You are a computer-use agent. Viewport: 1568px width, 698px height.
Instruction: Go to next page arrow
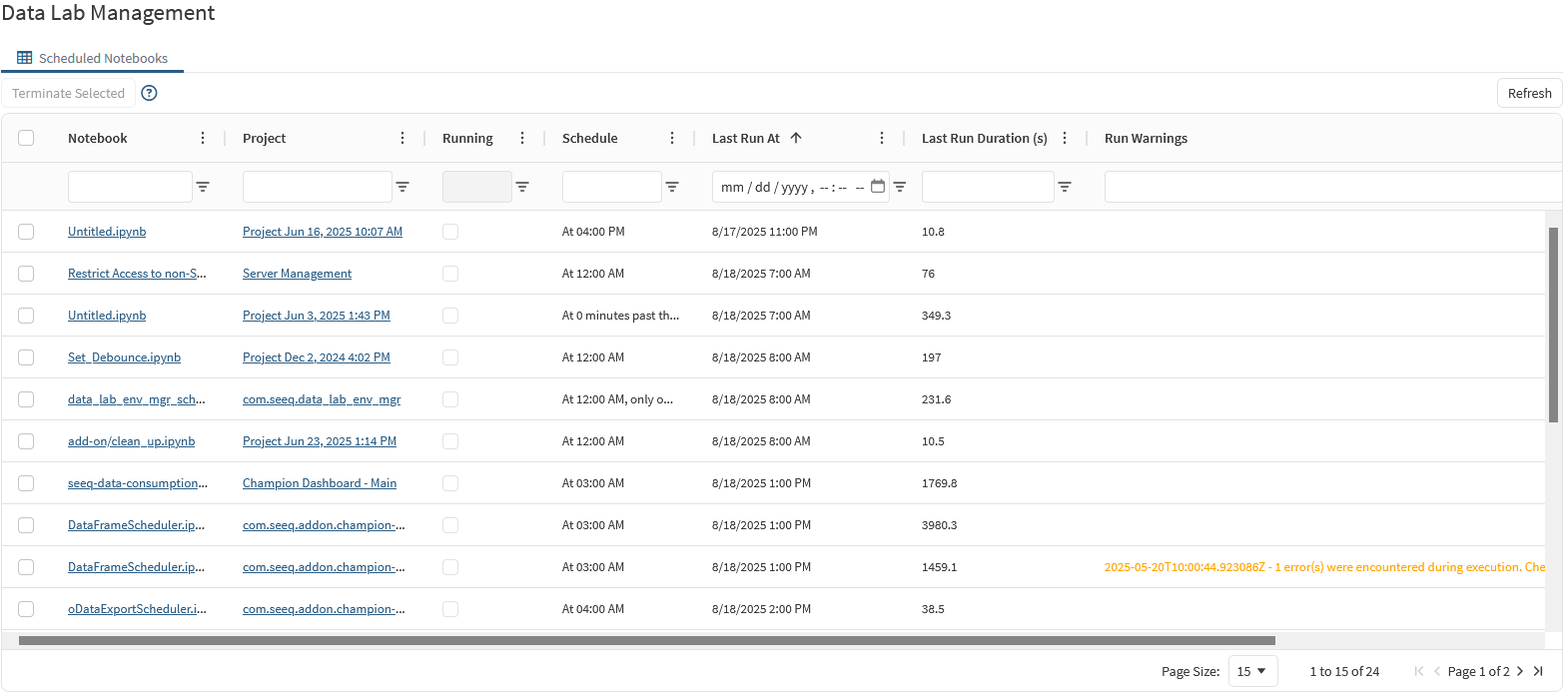click(x=1520, y=671)
